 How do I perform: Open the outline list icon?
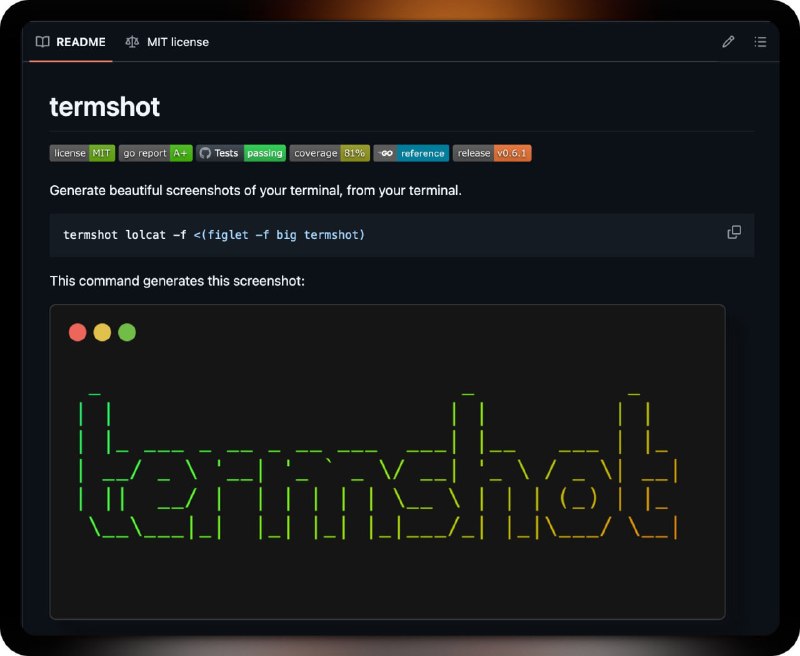click(x=760, y=42)
